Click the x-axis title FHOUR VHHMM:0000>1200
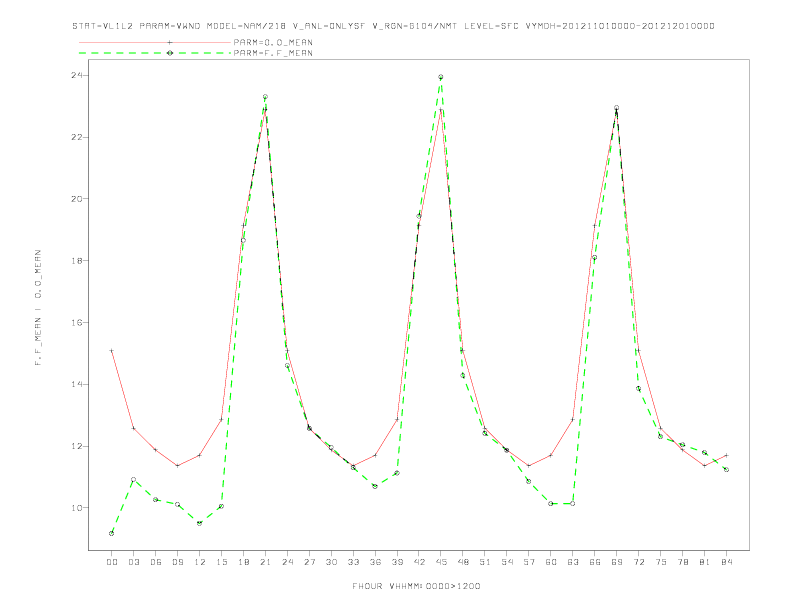The width and height of the screenshot is (792, 612). [416, 586]
